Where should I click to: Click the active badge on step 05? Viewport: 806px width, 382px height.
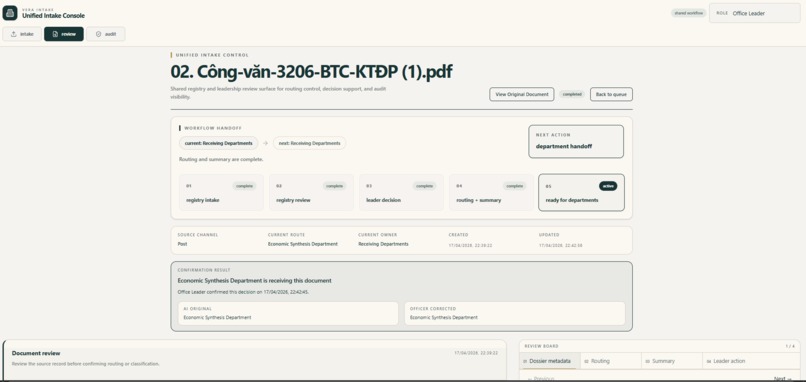[x=608, y=186]
